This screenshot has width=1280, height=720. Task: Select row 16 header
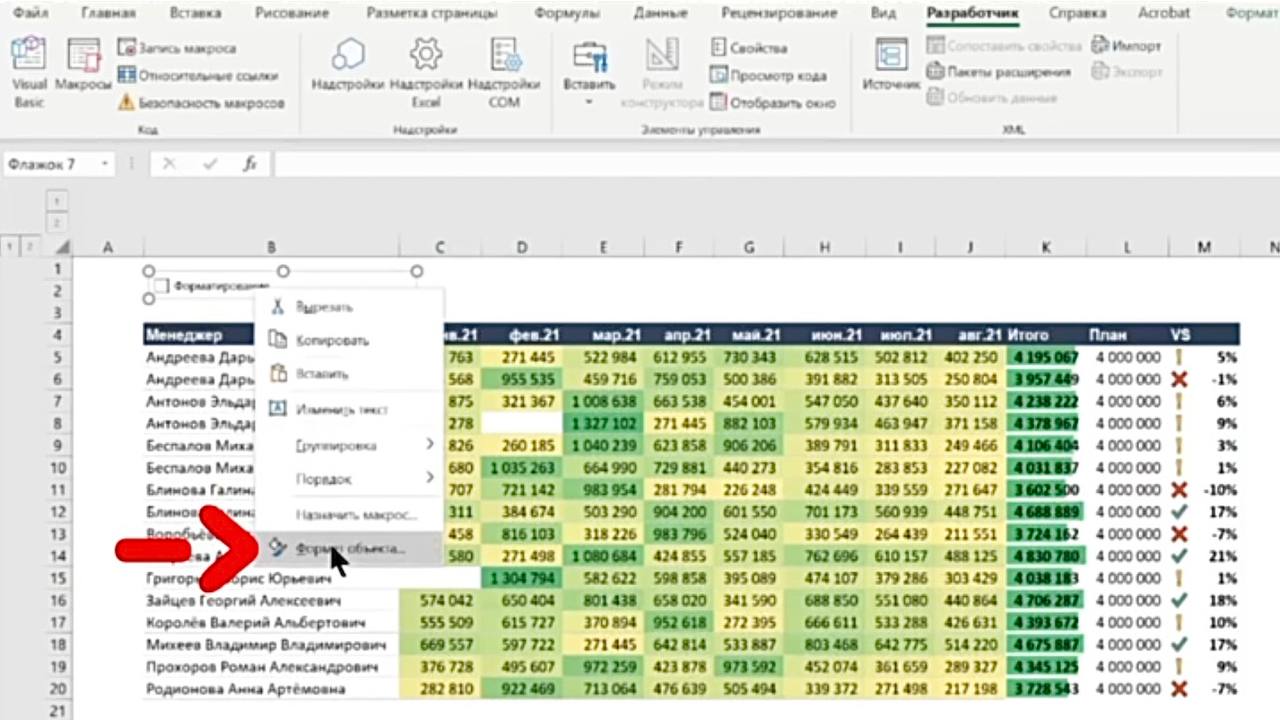[57, 600]
